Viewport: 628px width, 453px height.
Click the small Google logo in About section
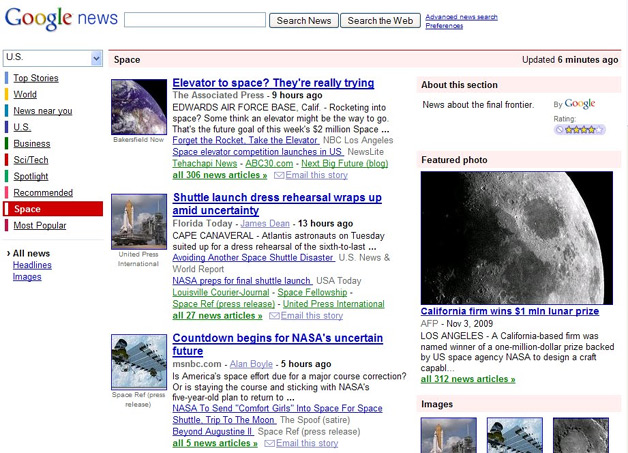(580, 104)
